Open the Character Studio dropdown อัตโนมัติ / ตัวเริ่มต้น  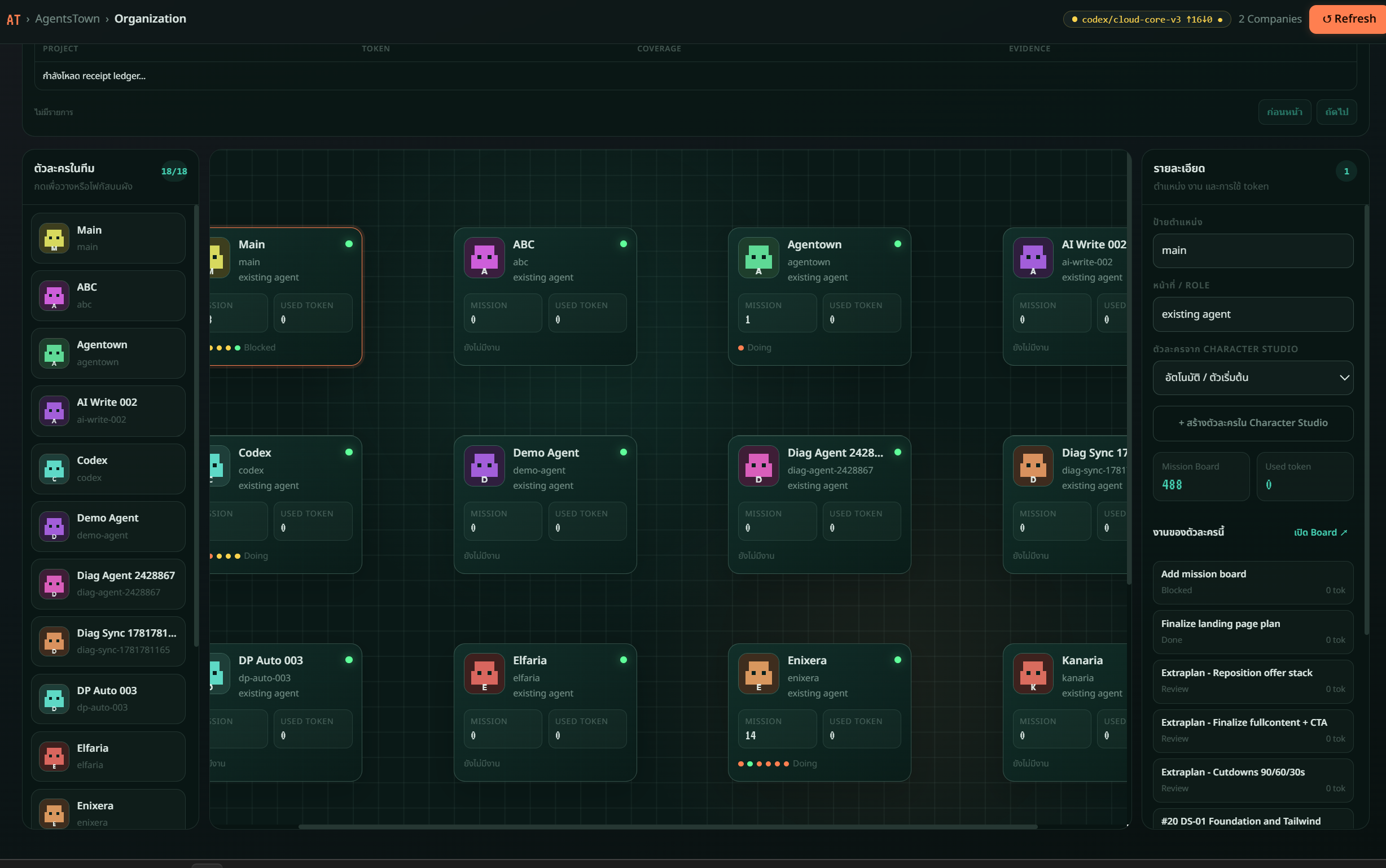point(1253,378)
